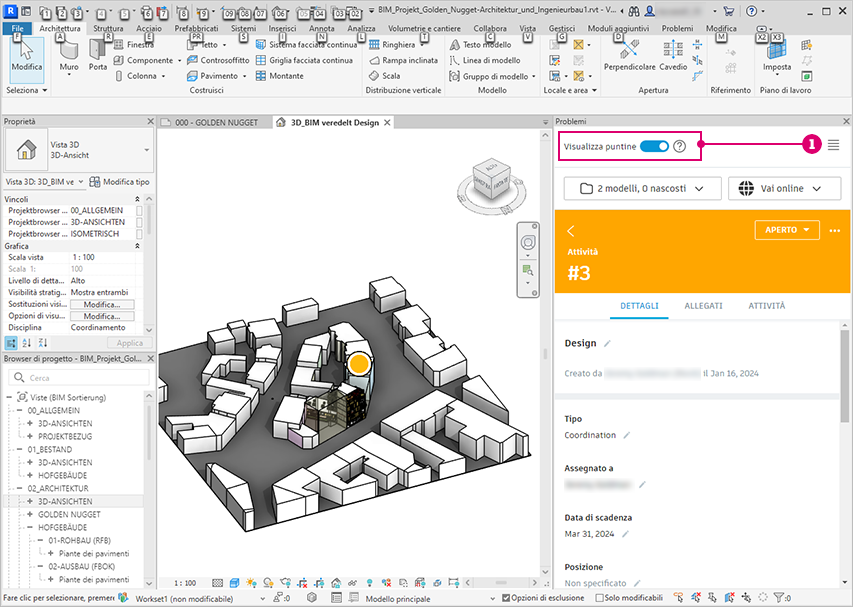Pick the Finestra window tool
This screenshot has width=853, height=607.
click(x=133, y=45)
